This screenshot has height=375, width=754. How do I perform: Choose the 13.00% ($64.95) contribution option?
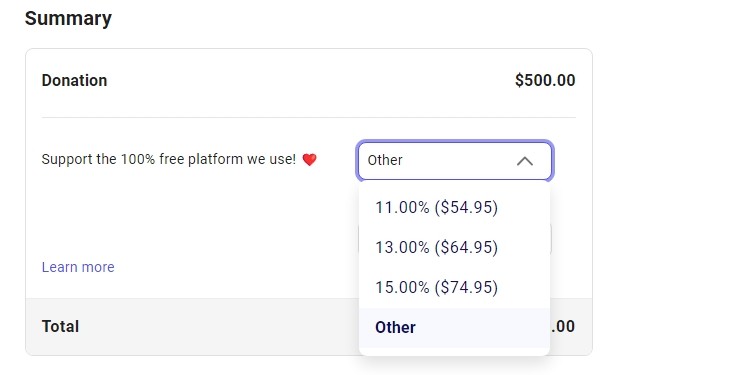pos(454,248)
